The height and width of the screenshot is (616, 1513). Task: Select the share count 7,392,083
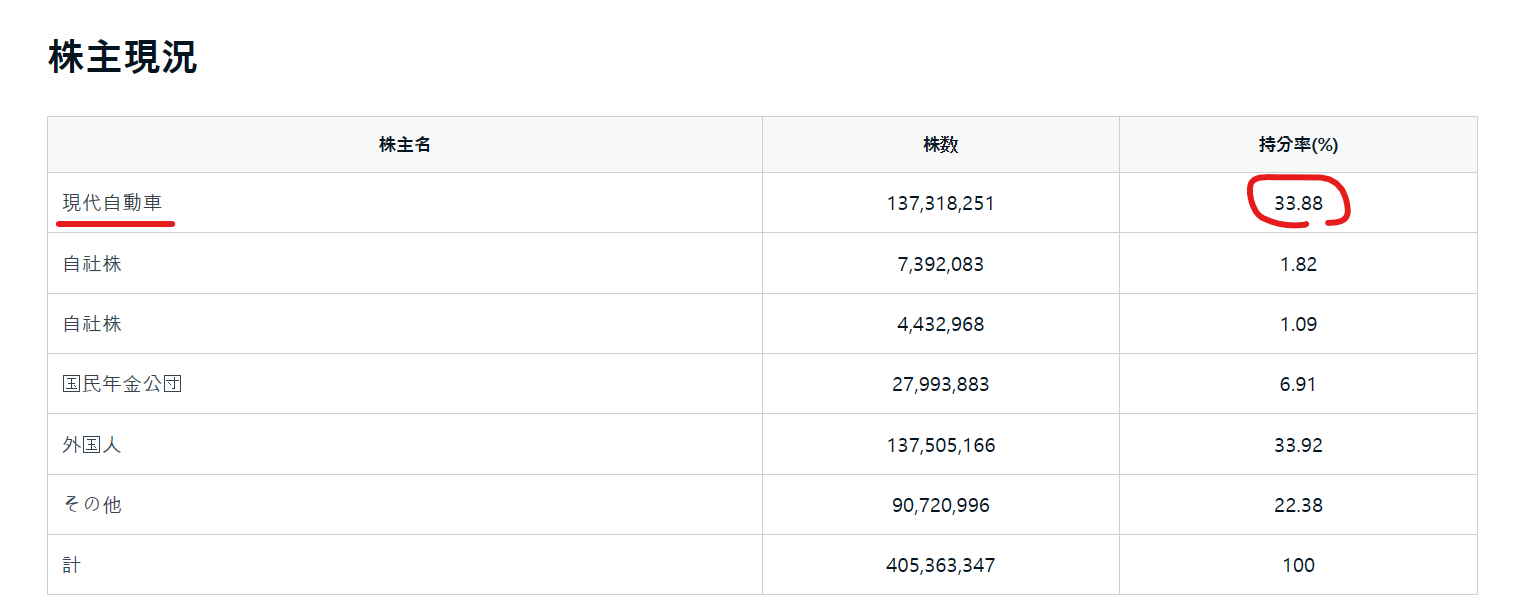(x=940, y=265)
